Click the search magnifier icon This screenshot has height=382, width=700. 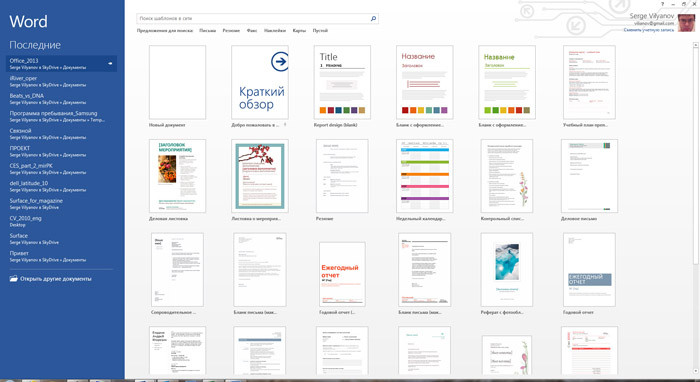pyautogui.click(x=373, y=19)
